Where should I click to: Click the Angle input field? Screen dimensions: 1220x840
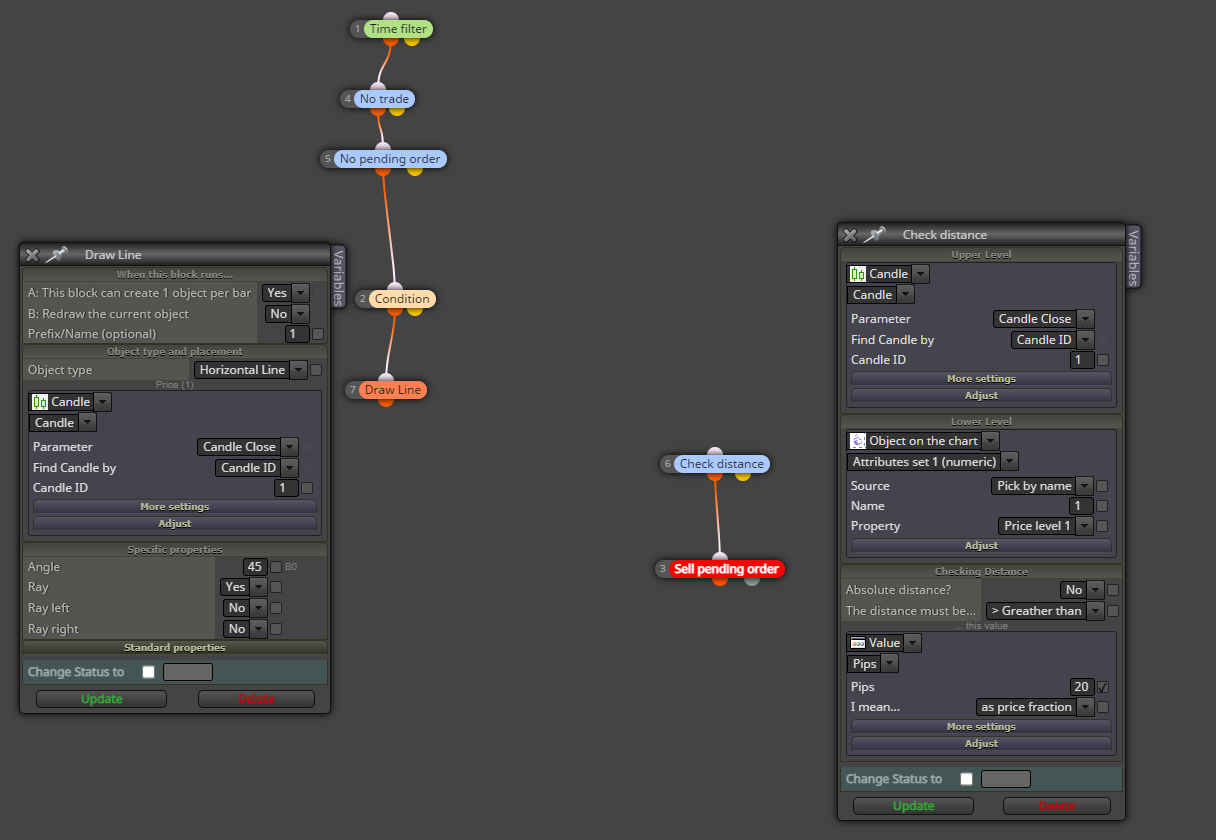[x=255, y=567]
